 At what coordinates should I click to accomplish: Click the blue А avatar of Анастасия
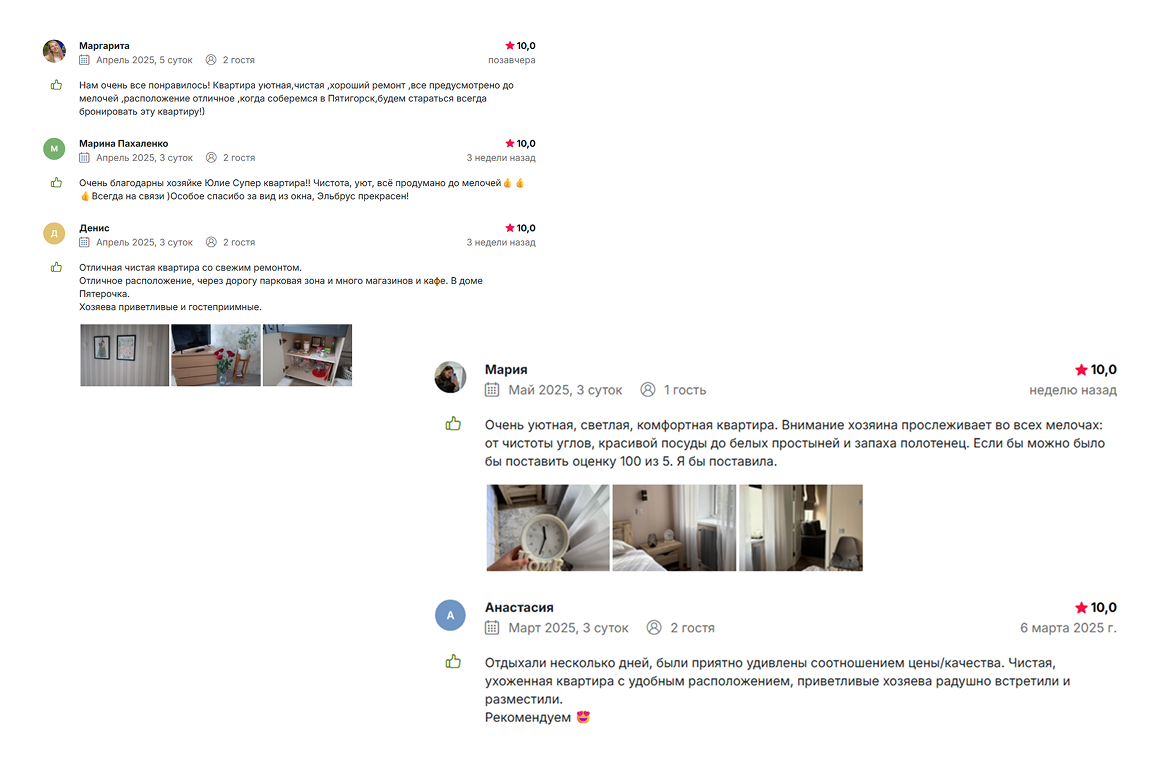[450, 615]
